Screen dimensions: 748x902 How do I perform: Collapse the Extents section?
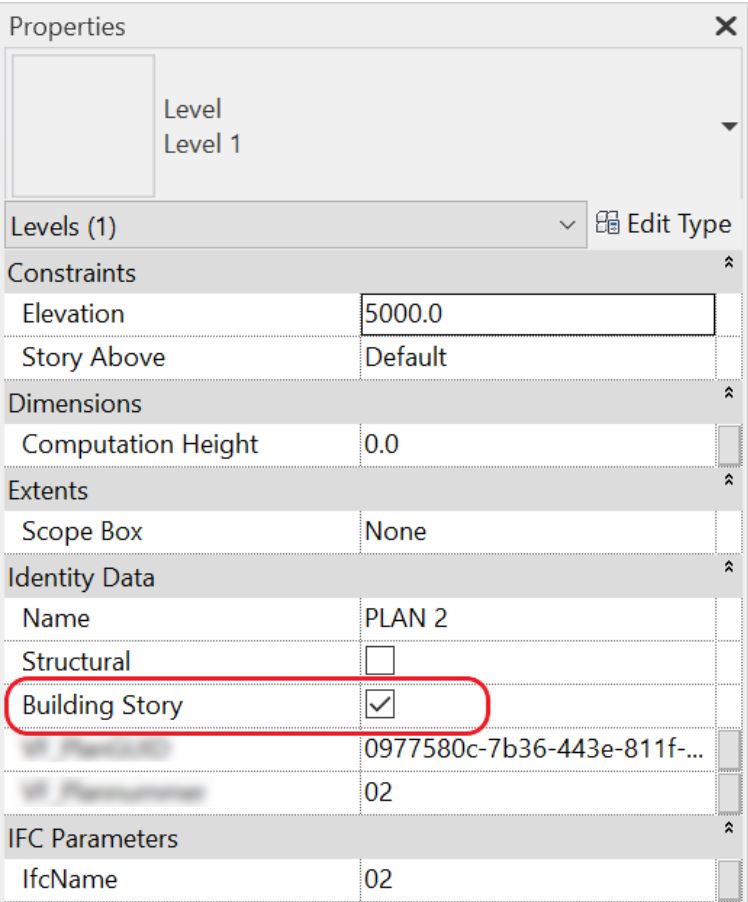[x=728, y=480]
